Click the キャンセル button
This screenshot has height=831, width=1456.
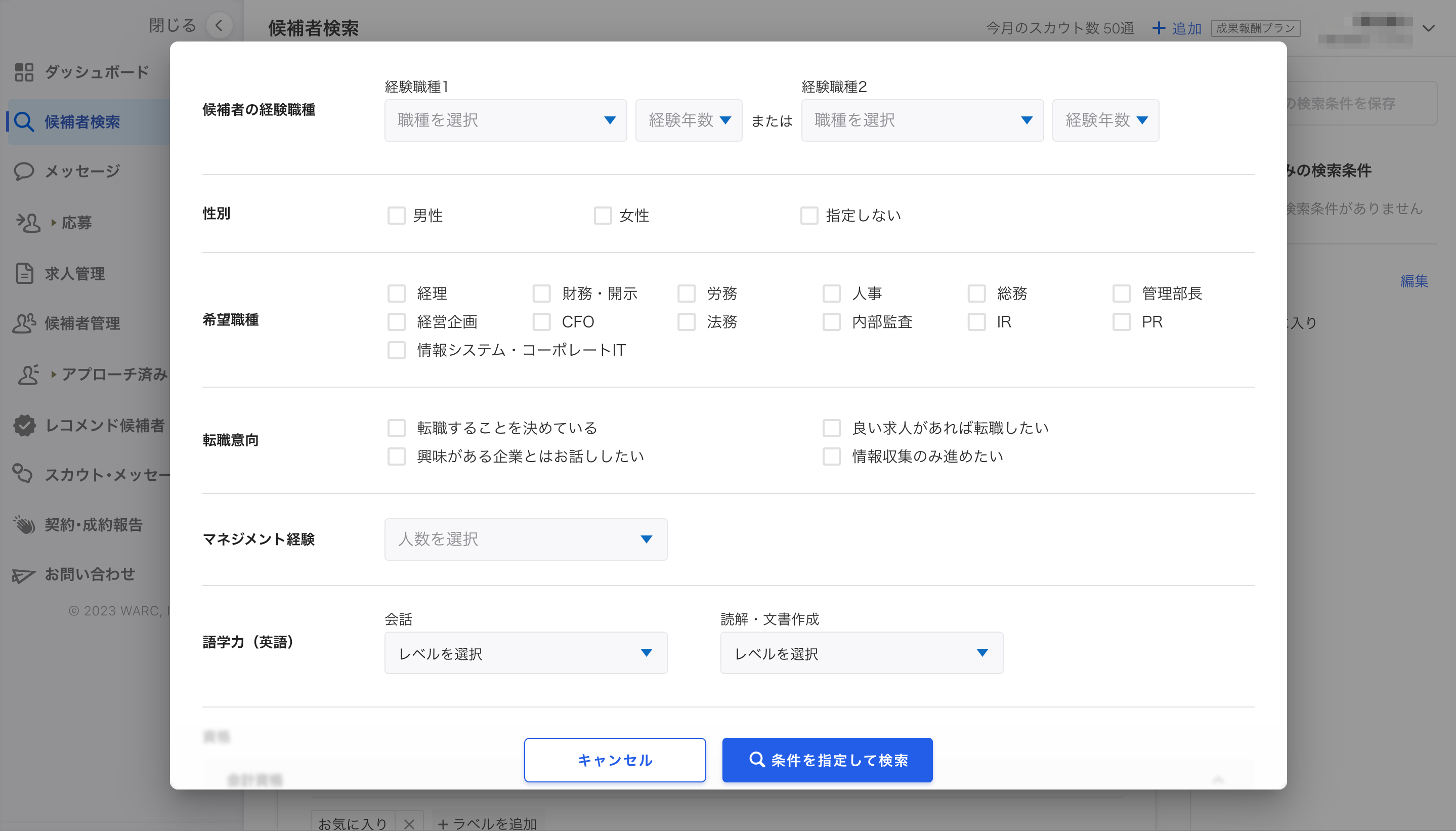pos(615,760)
